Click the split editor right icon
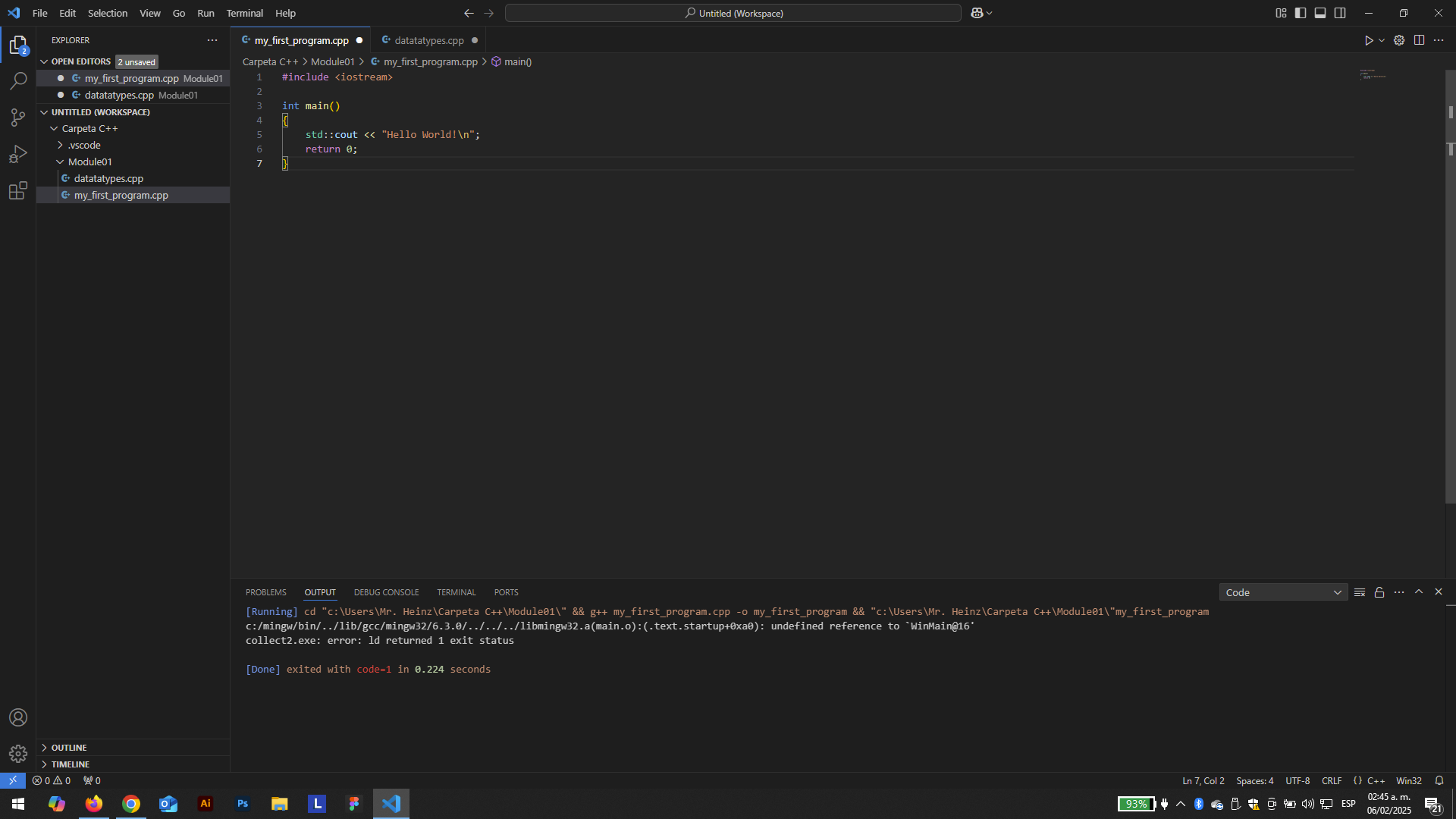 pyautogui.click(x=1419, y=40)
